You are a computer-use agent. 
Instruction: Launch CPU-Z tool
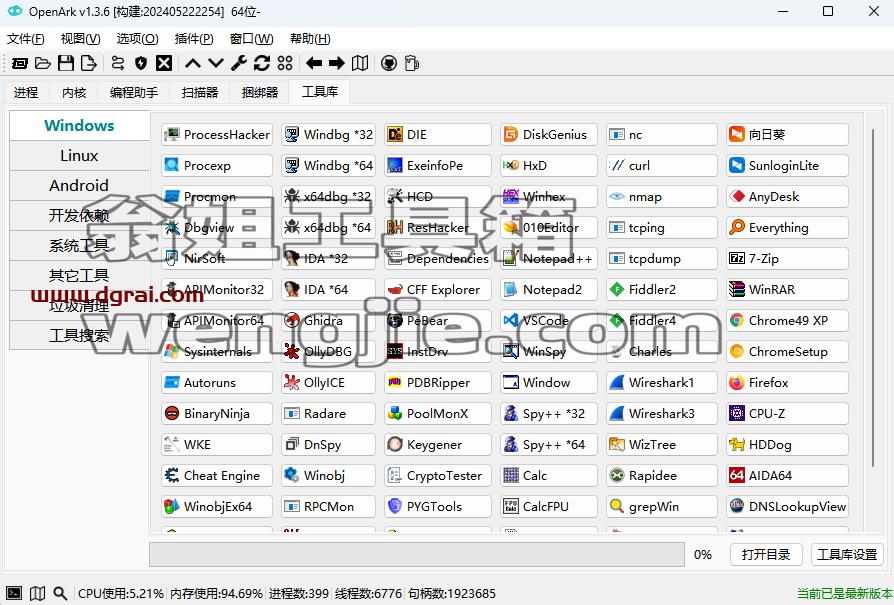(x=787, y=413)
